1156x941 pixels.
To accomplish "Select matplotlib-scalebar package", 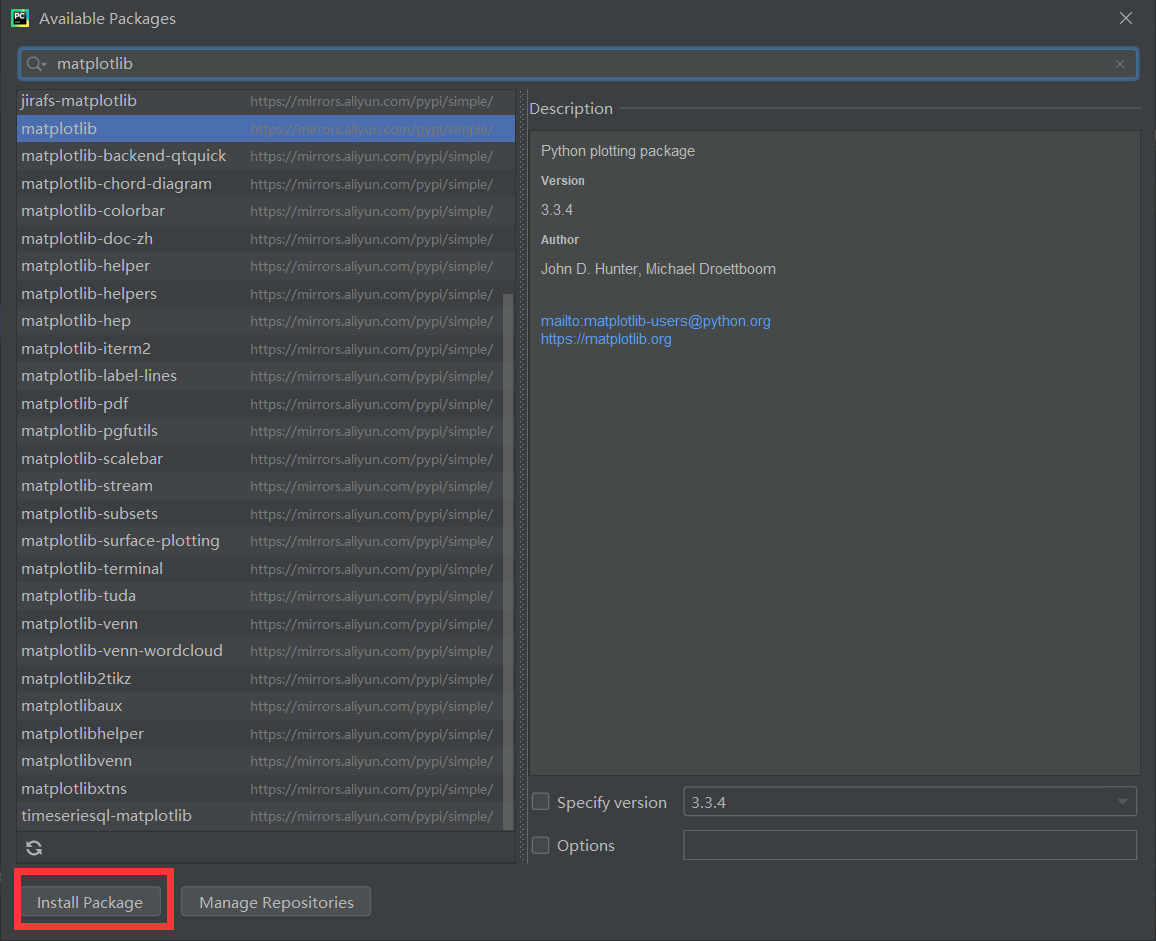I will (x=260, y=459).
